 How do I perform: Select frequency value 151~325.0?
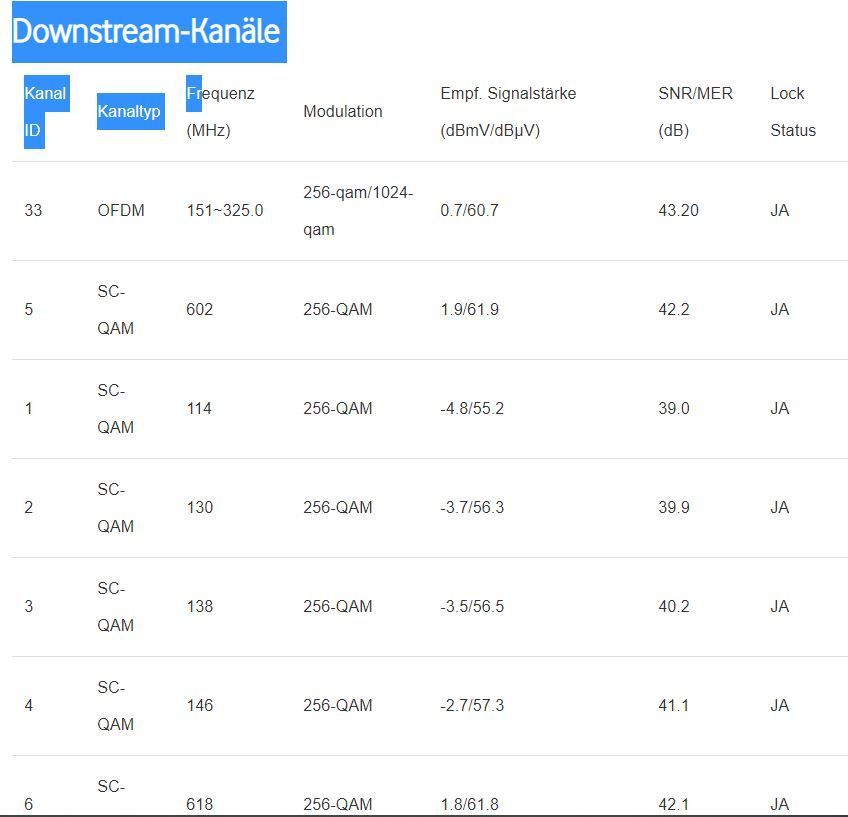point(224,210)
